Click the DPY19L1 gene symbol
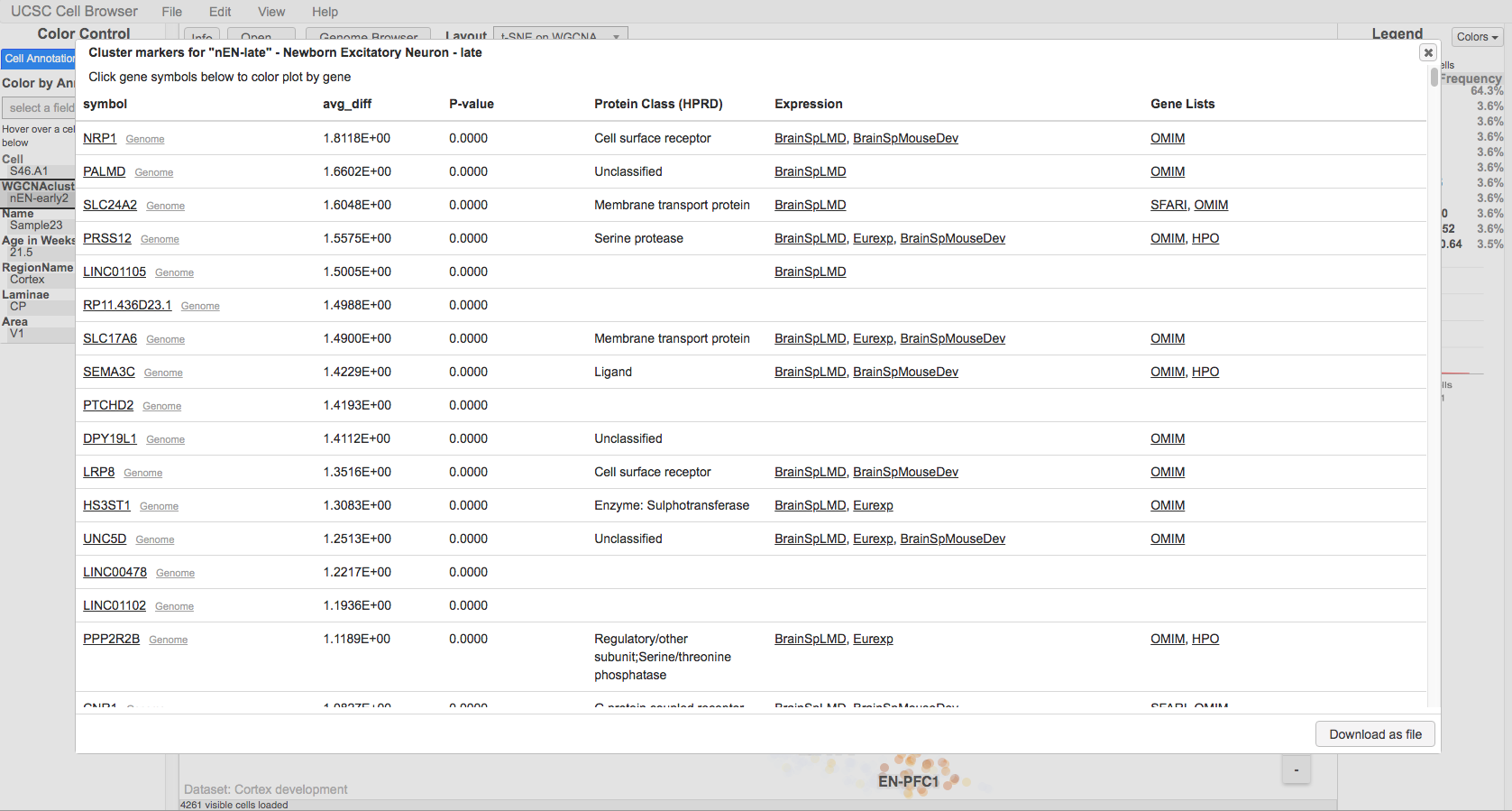1512x811 pixels. click(110, 438)
